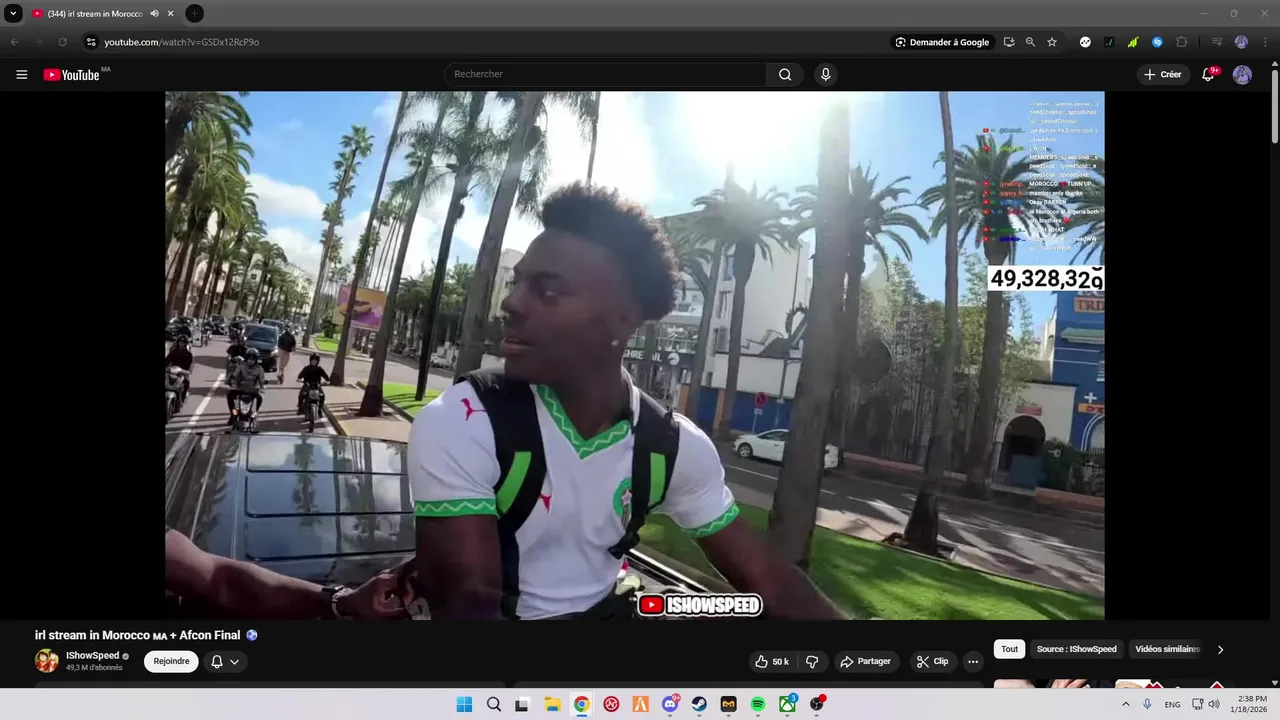Open File Explorer from taskbar
Screen dimensions: 1280x720
pyautogui.click(x=552, y=704)
